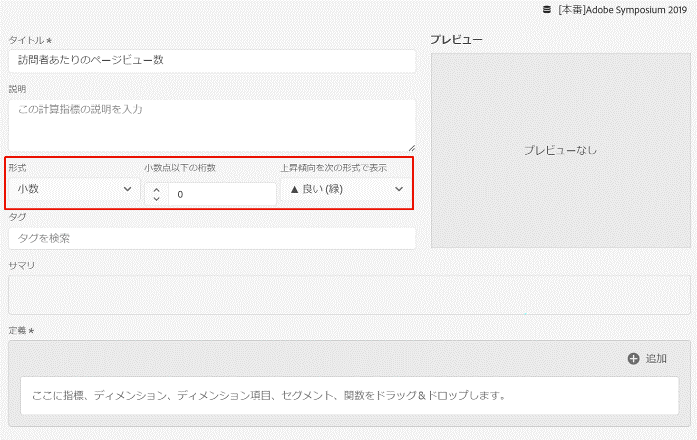Click the chevron of the 良い (緑) selector
697x440 pixels.
coord(399,189)
